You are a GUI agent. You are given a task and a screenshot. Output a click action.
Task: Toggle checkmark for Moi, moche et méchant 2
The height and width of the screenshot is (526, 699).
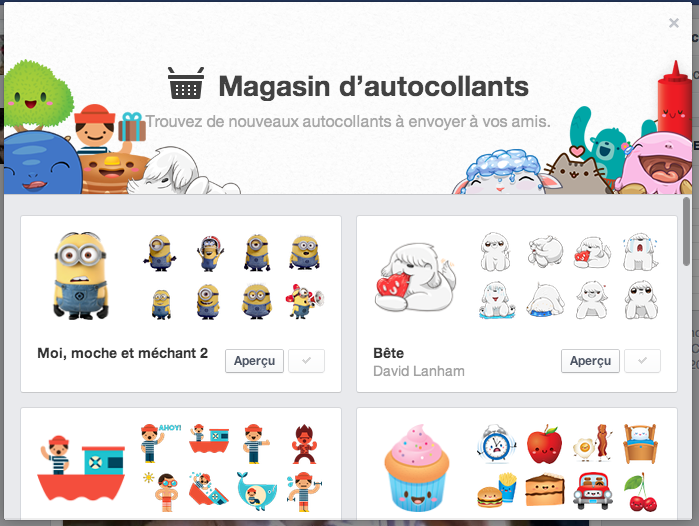click(306, 361)
